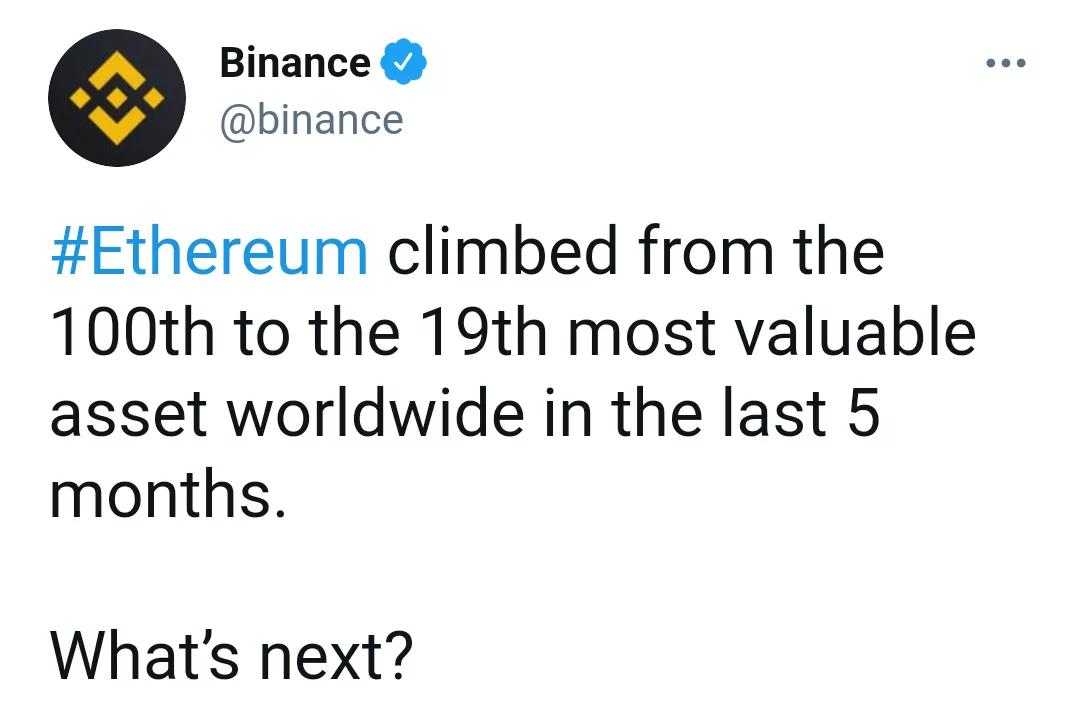This screenshot has width=1080, height=719.
Task: Click "100th" in the tweet text
Action: (x=133, y=333)
